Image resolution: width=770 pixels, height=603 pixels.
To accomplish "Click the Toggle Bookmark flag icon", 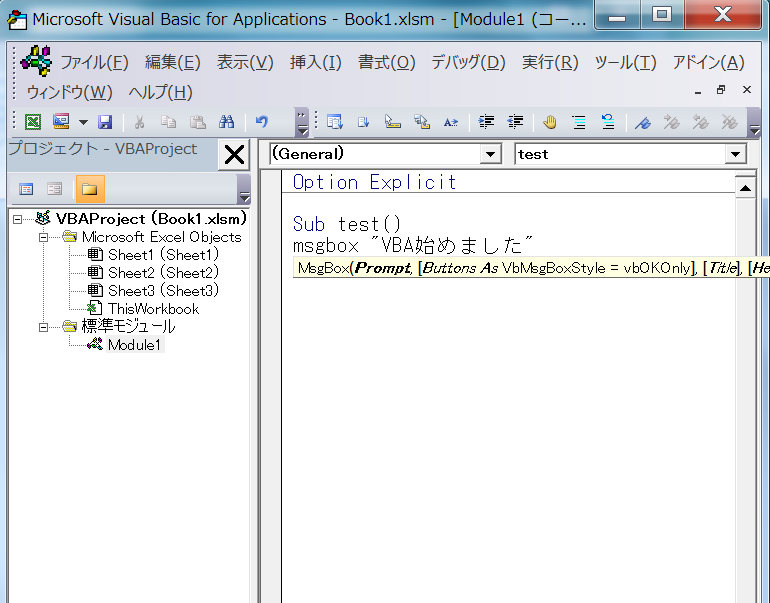I will point(643,122).
